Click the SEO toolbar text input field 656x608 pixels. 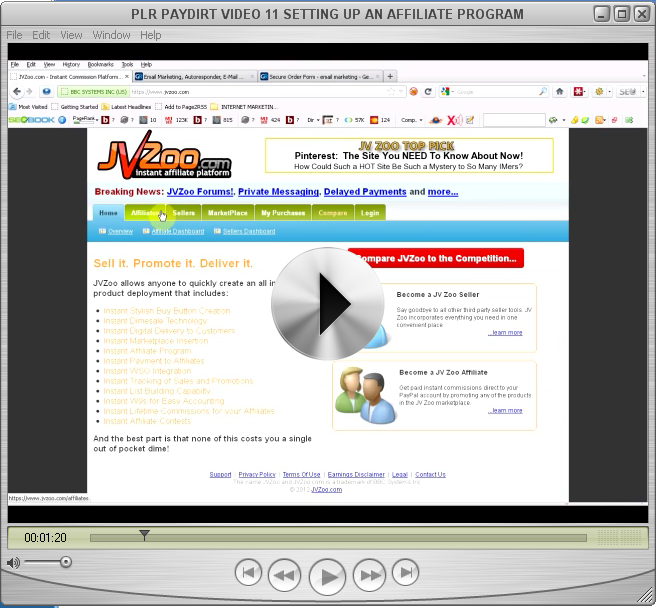[x=514, y=120]
